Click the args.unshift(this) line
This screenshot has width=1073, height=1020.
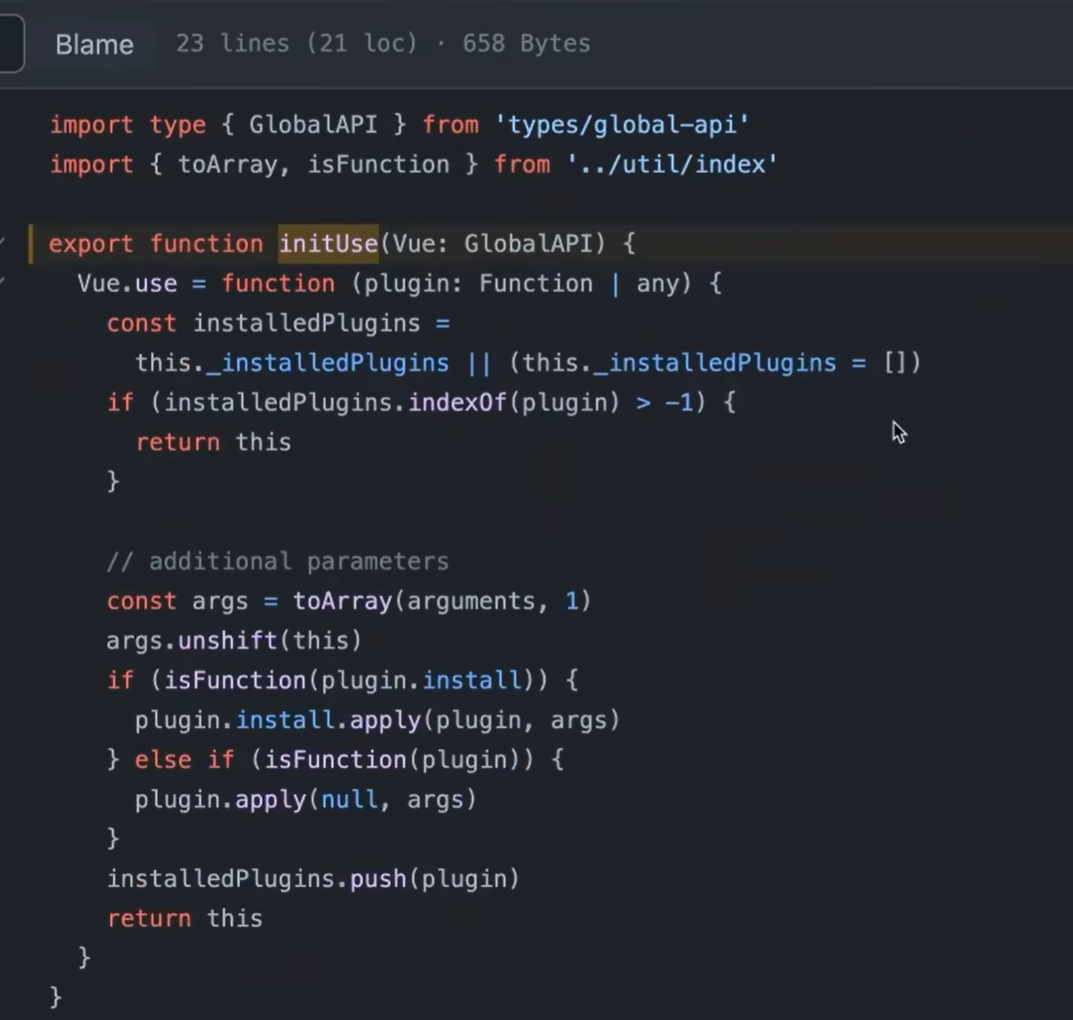click(x=234, y=640)
